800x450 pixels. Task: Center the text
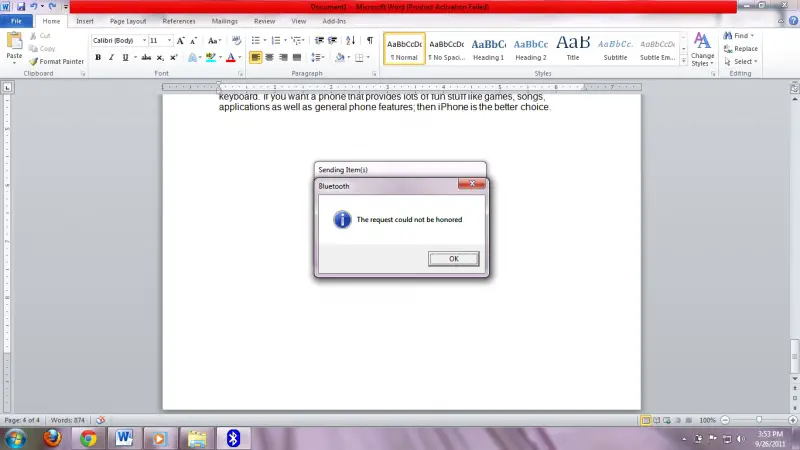[x=269, y=58]
